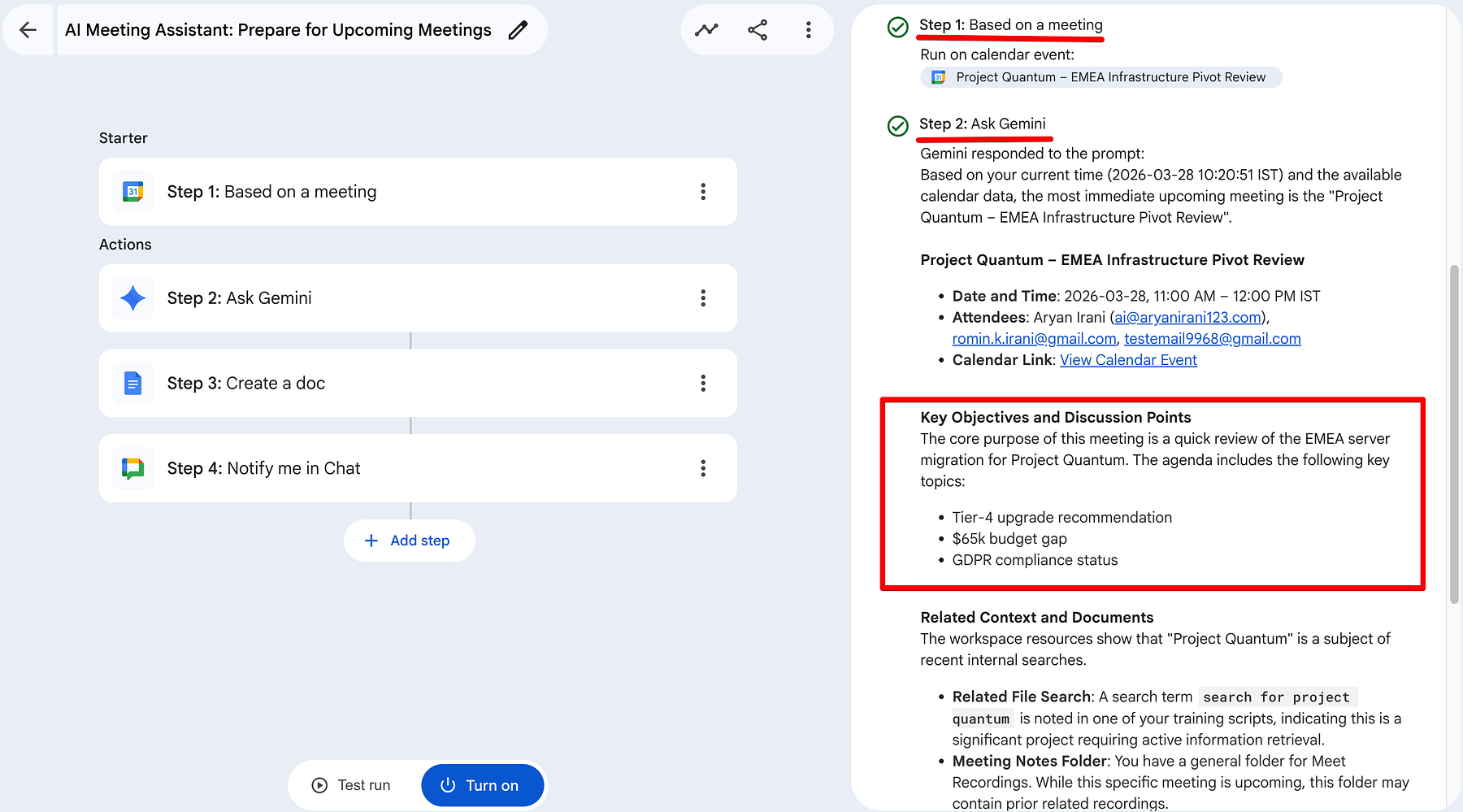The image size is (1463, 812).
Task: Click the power icon in Turn on
Action: [x=448, y=785]
